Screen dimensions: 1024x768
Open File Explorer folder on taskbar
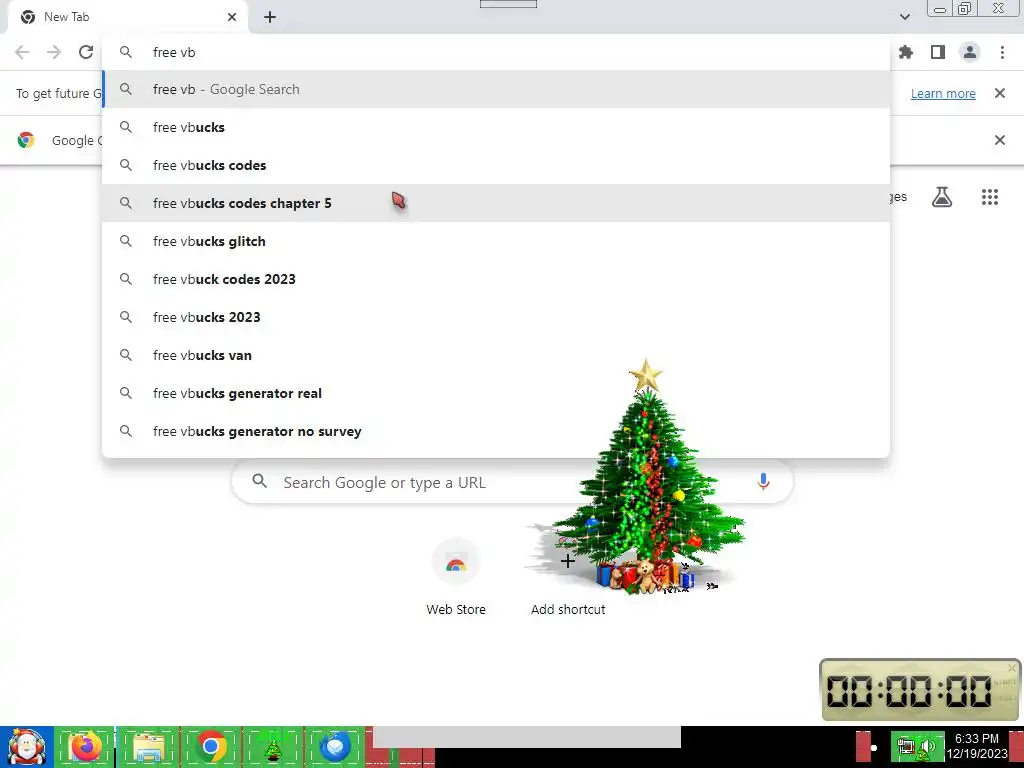tap(148, 747)
